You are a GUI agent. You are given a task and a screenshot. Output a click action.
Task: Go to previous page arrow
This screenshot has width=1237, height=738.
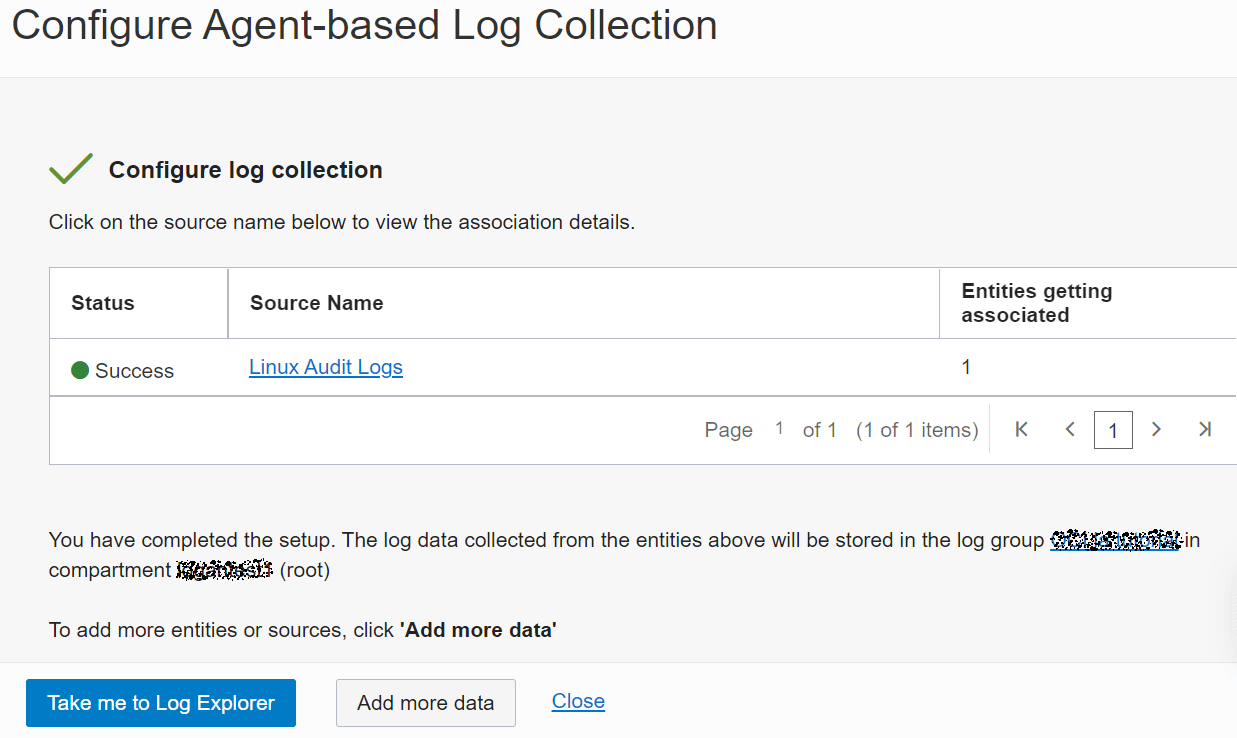click(x=1070, y=430)
